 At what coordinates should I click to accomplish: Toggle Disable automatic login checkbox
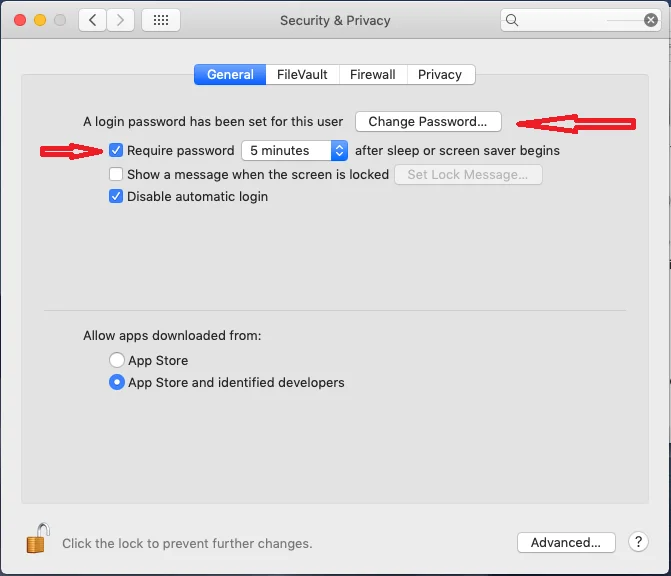[x=117, y=197]
